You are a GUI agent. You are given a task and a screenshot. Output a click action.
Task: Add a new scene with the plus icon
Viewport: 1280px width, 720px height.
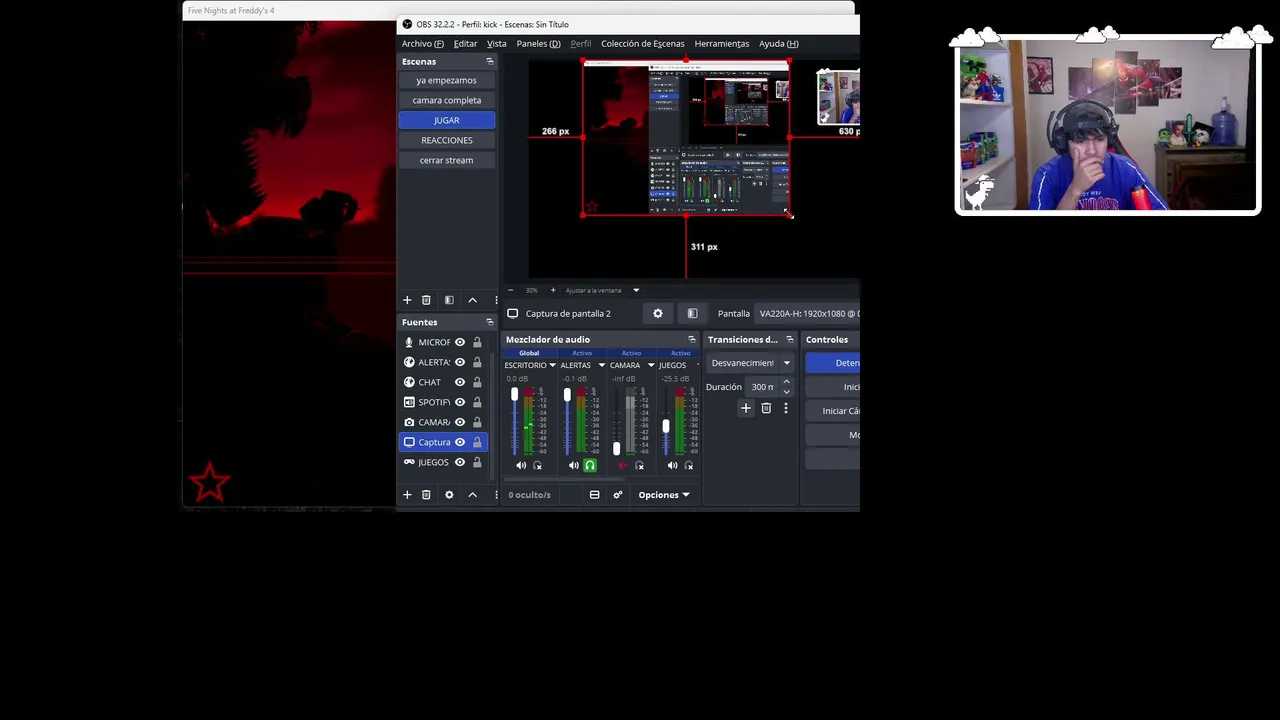(x=407, y=300)
